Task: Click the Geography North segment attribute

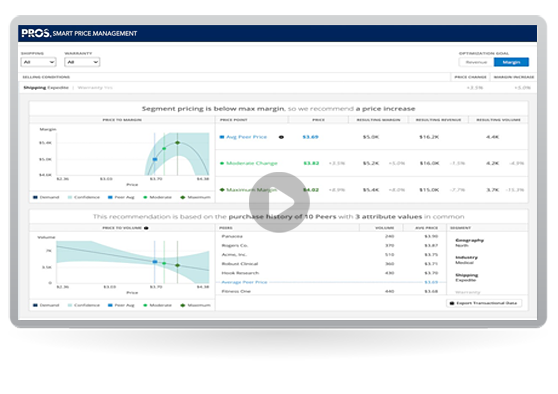Action: (469, 243)
